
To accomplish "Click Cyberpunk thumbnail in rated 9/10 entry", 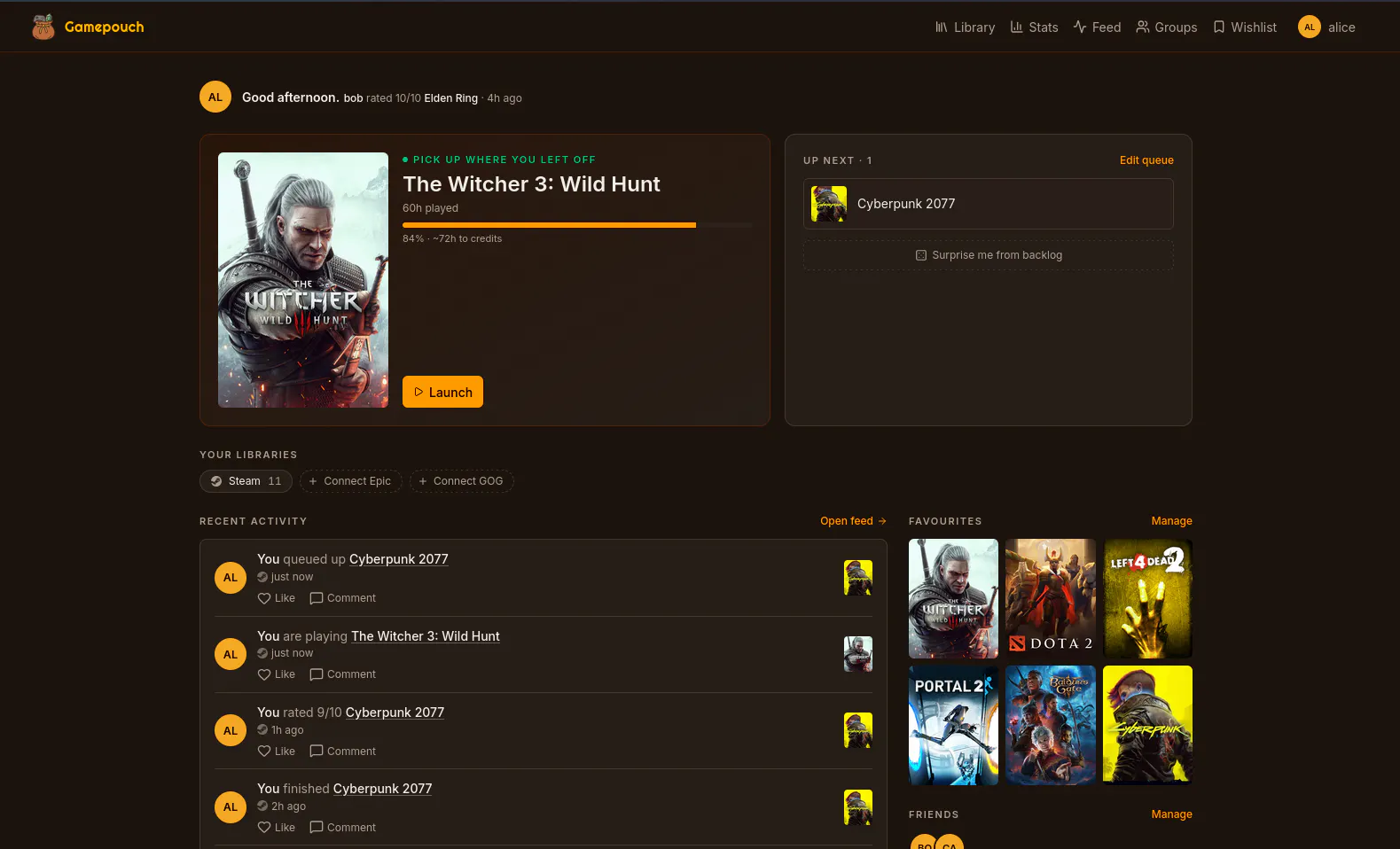I will (x=858, y=730).
